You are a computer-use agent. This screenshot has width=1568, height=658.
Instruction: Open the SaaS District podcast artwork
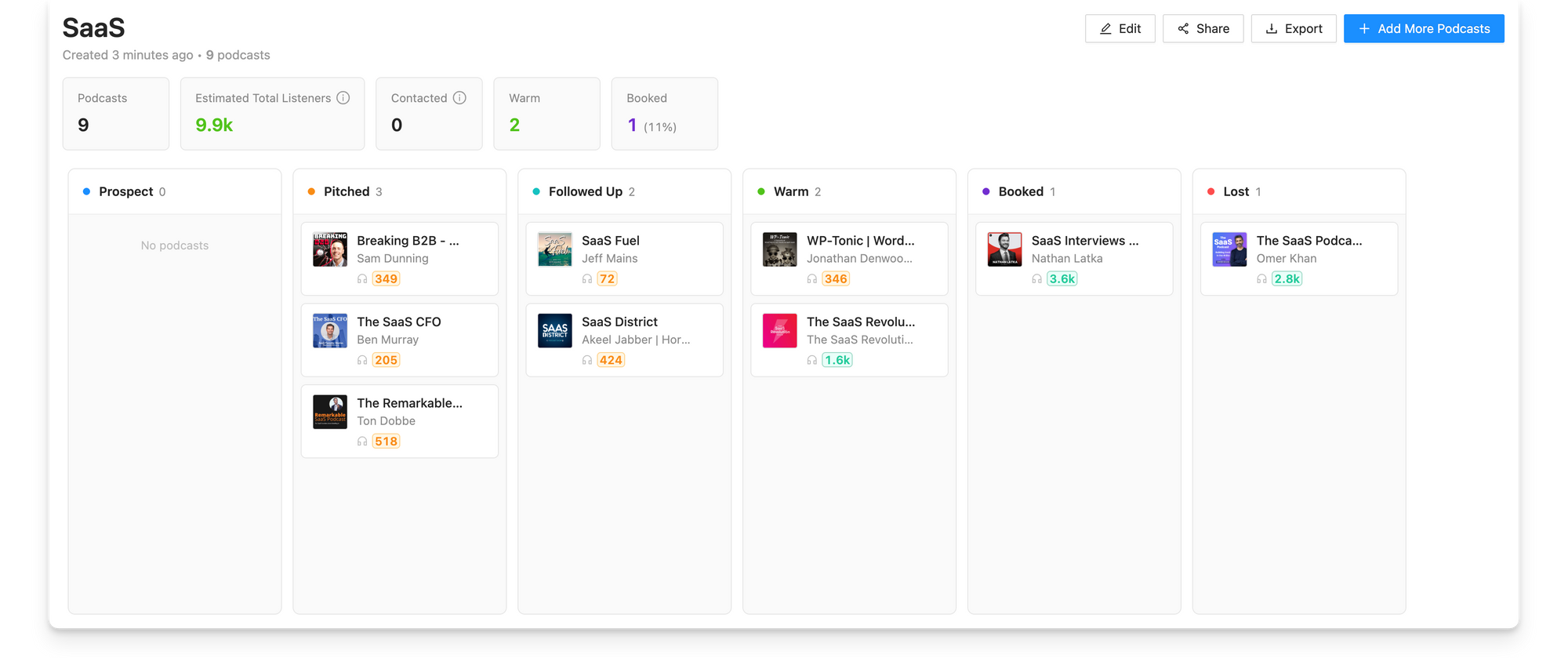pos(555,331)
